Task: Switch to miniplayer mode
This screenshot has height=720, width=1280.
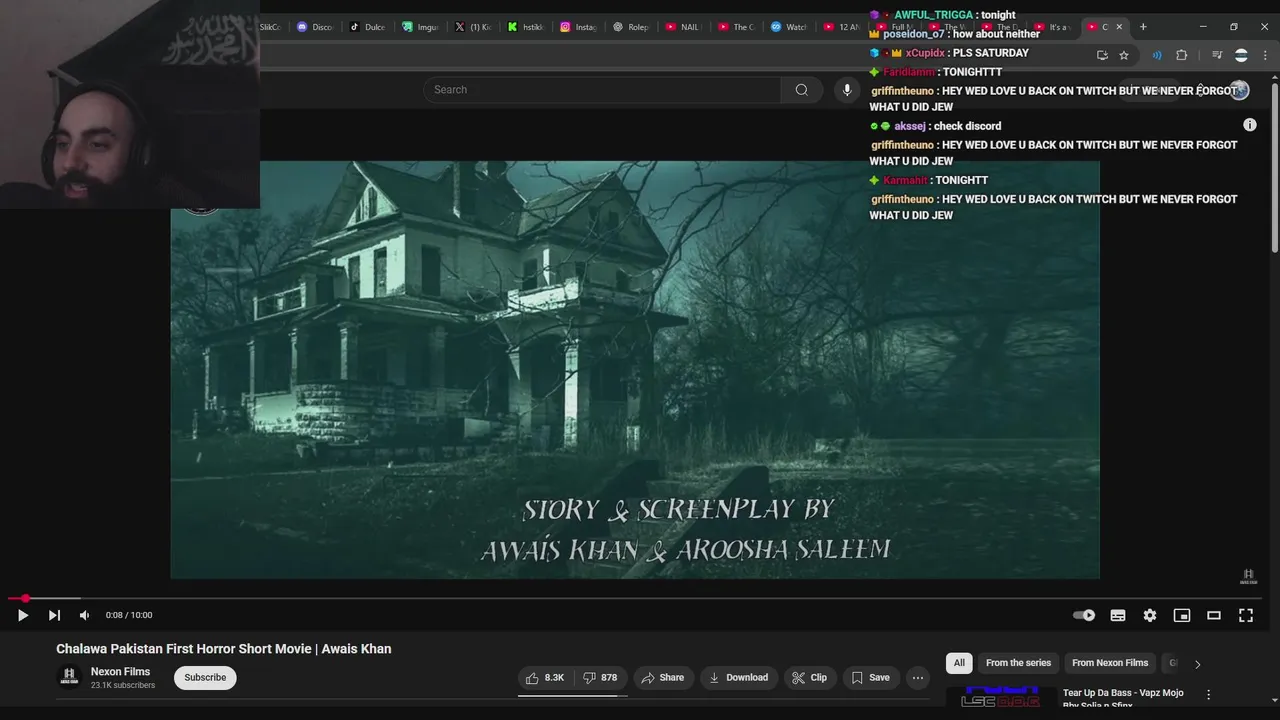Action: [x=1182, y=615]
